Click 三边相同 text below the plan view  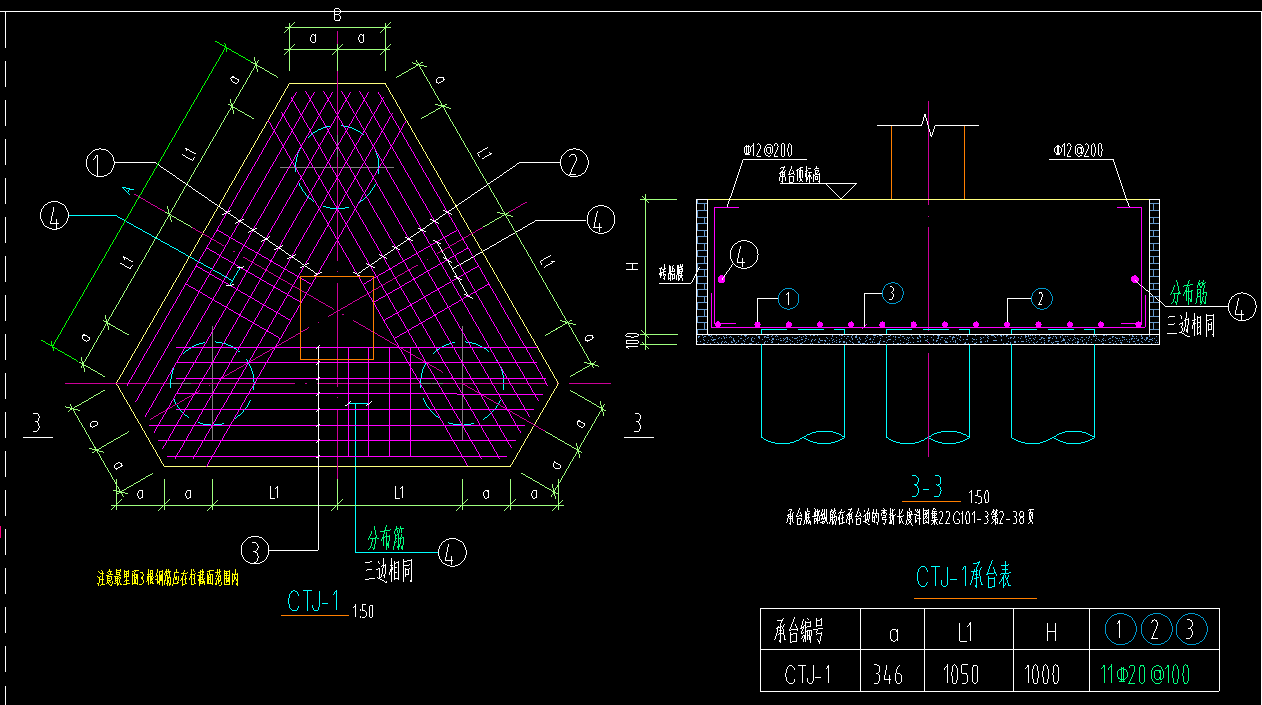coord(388,572)
